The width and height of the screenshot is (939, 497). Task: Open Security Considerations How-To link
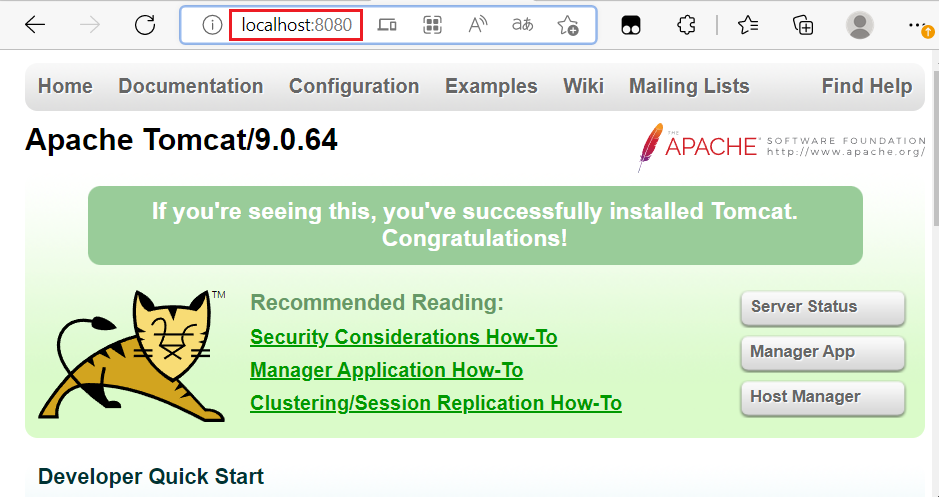click(x=404, y=337)
